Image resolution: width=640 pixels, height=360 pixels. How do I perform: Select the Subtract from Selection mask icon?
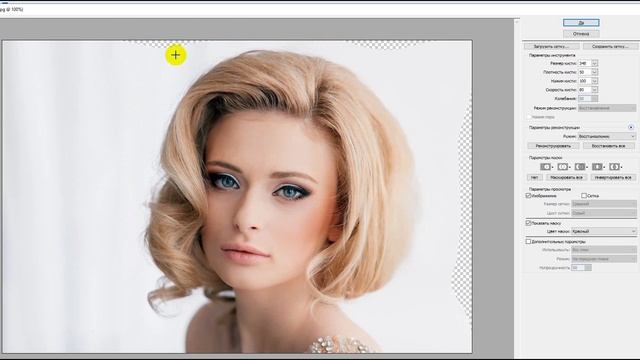pyautogui.click(x=580, y=167)
